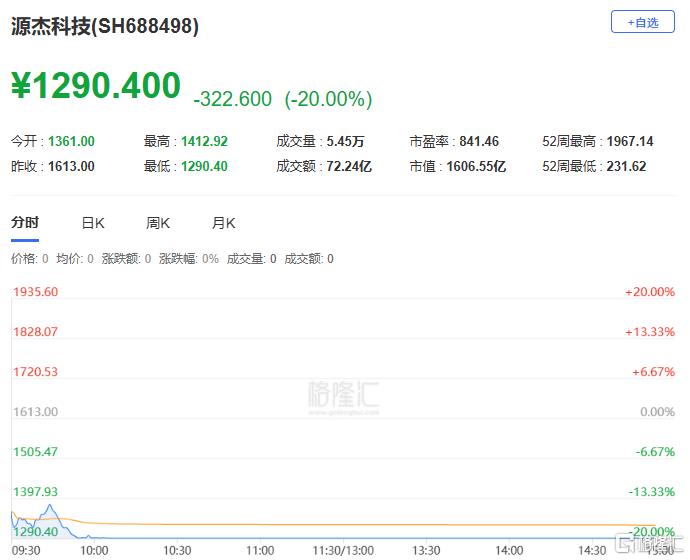The width and height of the screenshot is (690, 560).
Task: Click the 11:00 time axis label
Action: (x=260, y=551)
